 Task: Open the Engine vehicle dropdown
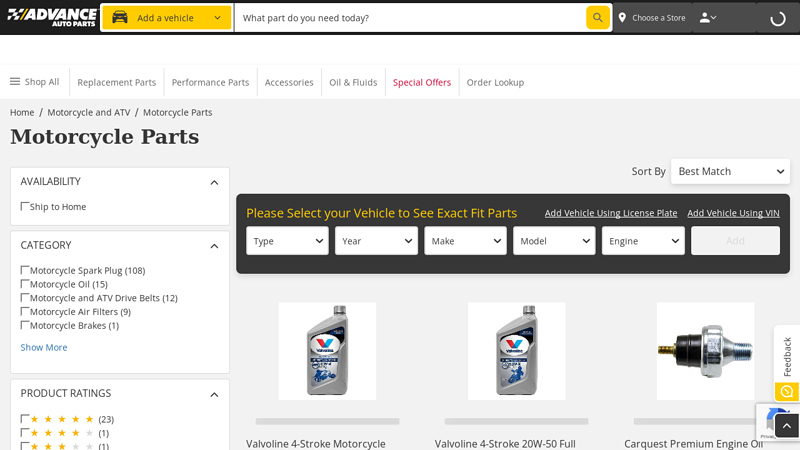643,241
